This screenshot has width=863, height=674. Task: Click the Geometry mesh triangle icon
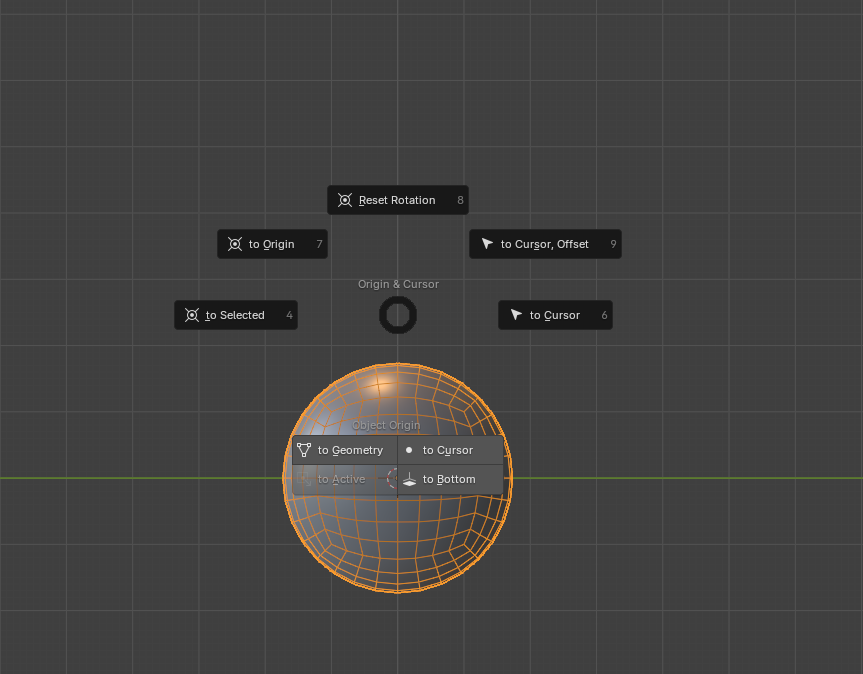click(x=304, y=450)
